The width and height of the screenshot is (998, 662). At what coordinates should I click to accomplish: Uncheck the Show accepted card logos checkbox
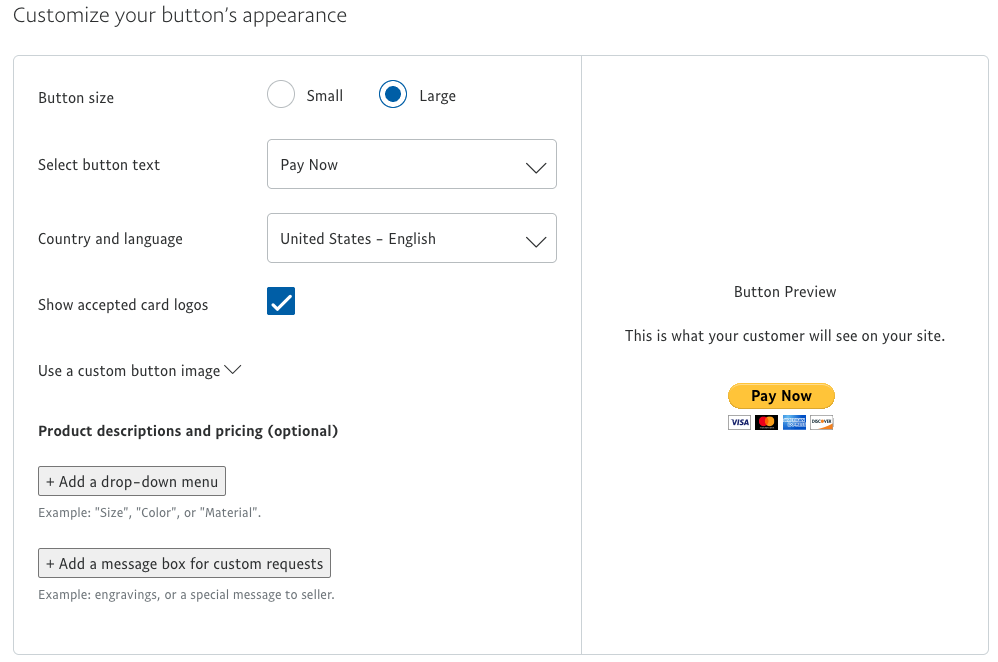click(x=281, y=301)
